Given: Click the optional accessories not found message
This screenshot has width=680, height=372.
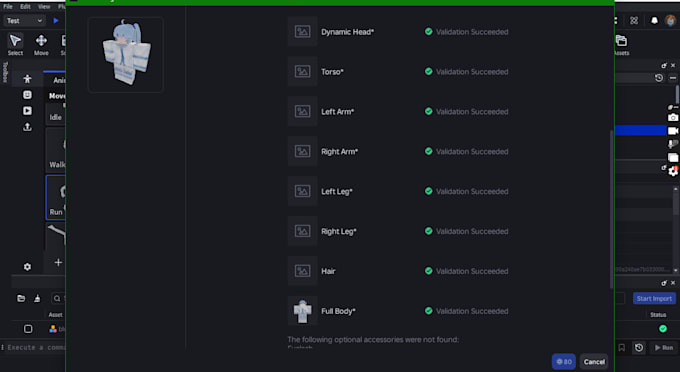Looking at the screenshot, I should click(373, 339).
